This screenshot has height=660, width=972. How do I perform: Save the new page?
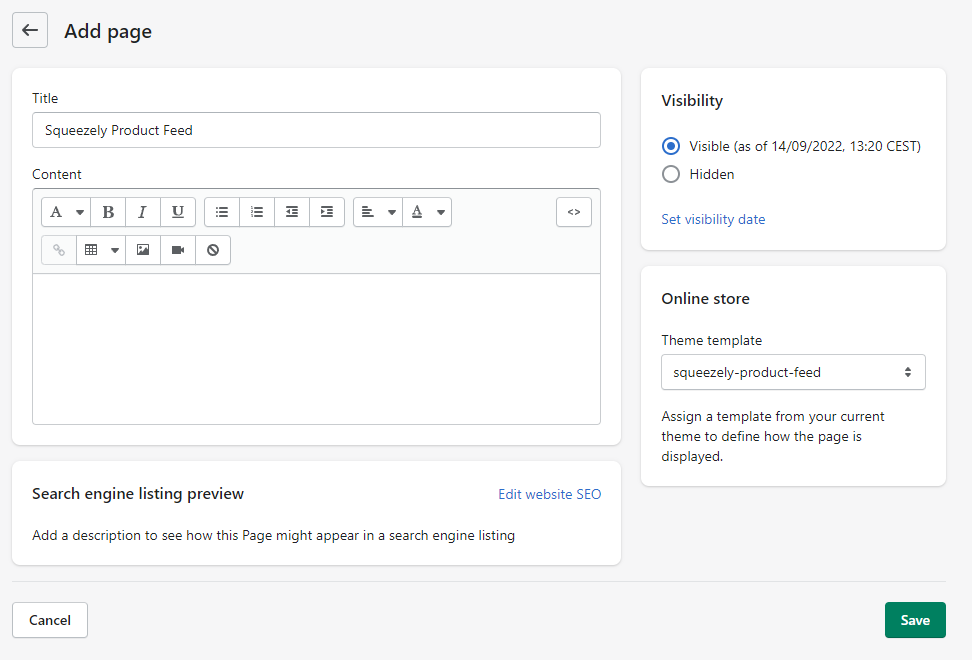[915, 620]
